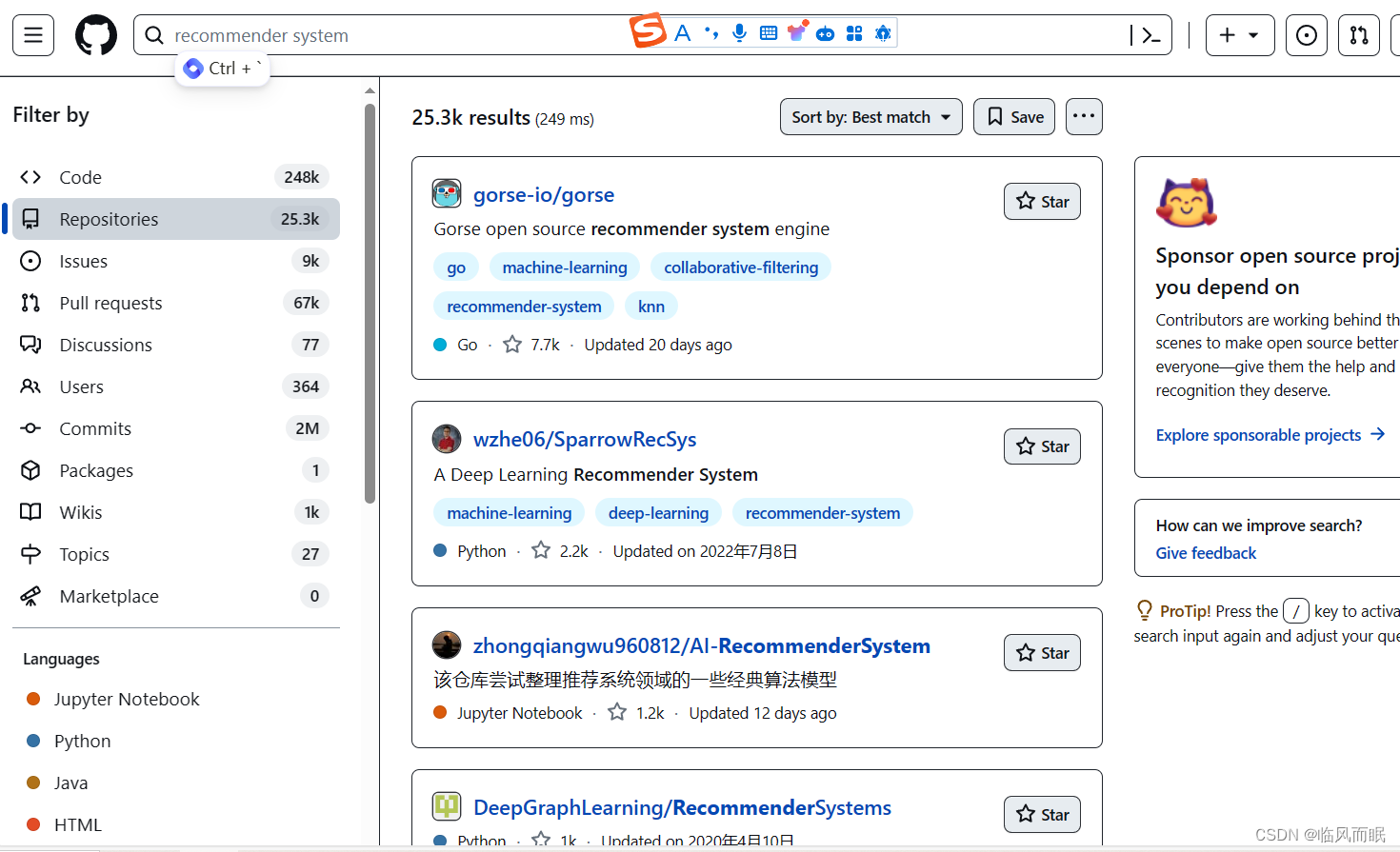Open DeepGraphLearning/RecommenderSystems repository

coord(682,808)
